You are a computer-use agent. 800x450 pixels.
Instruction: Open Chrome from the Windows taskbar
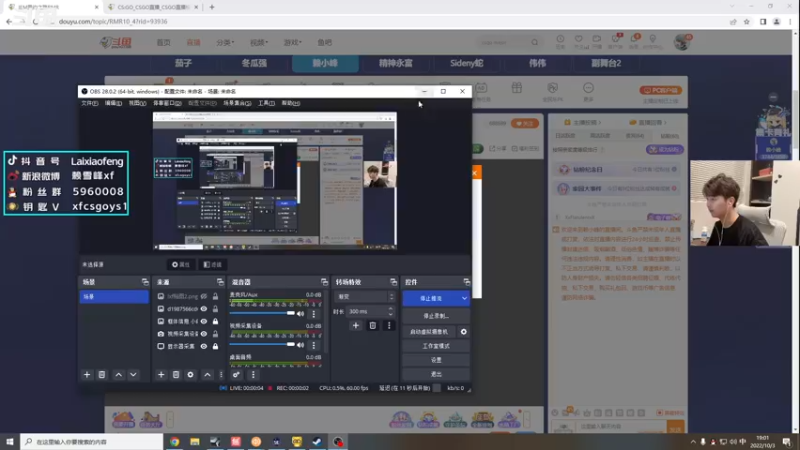(x=174, y=441)
